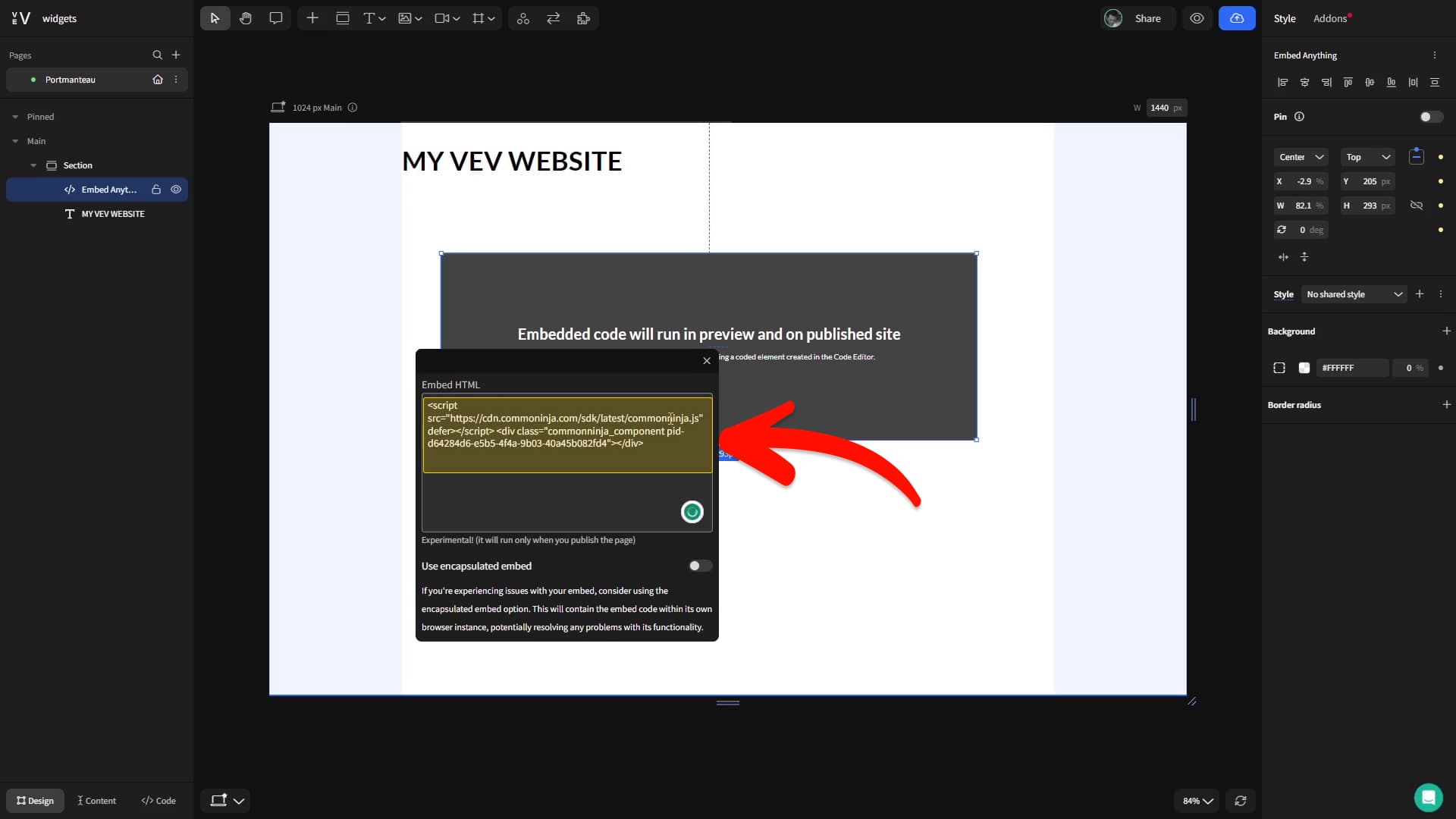Select the comment tool

coord(276,18)
